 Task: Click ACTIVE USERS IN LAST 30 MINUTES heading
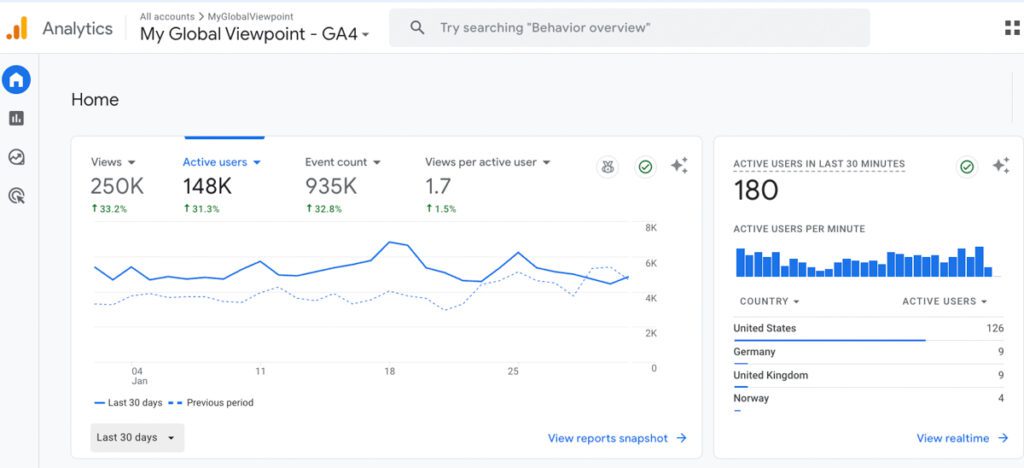[x=819, y=164]
